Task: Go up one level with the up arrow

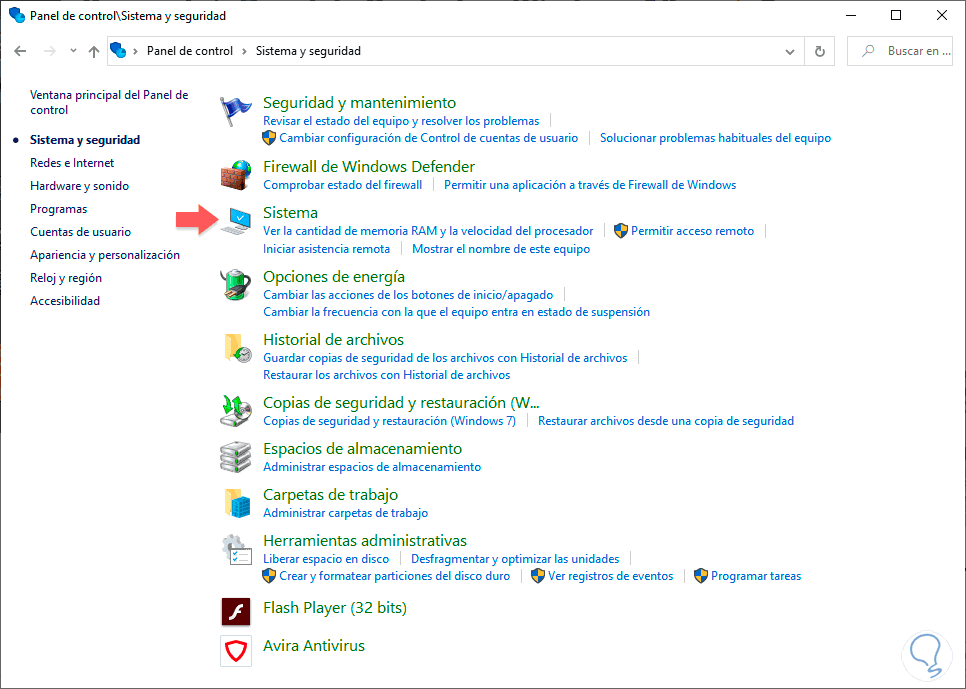Action: coord(94,51)
